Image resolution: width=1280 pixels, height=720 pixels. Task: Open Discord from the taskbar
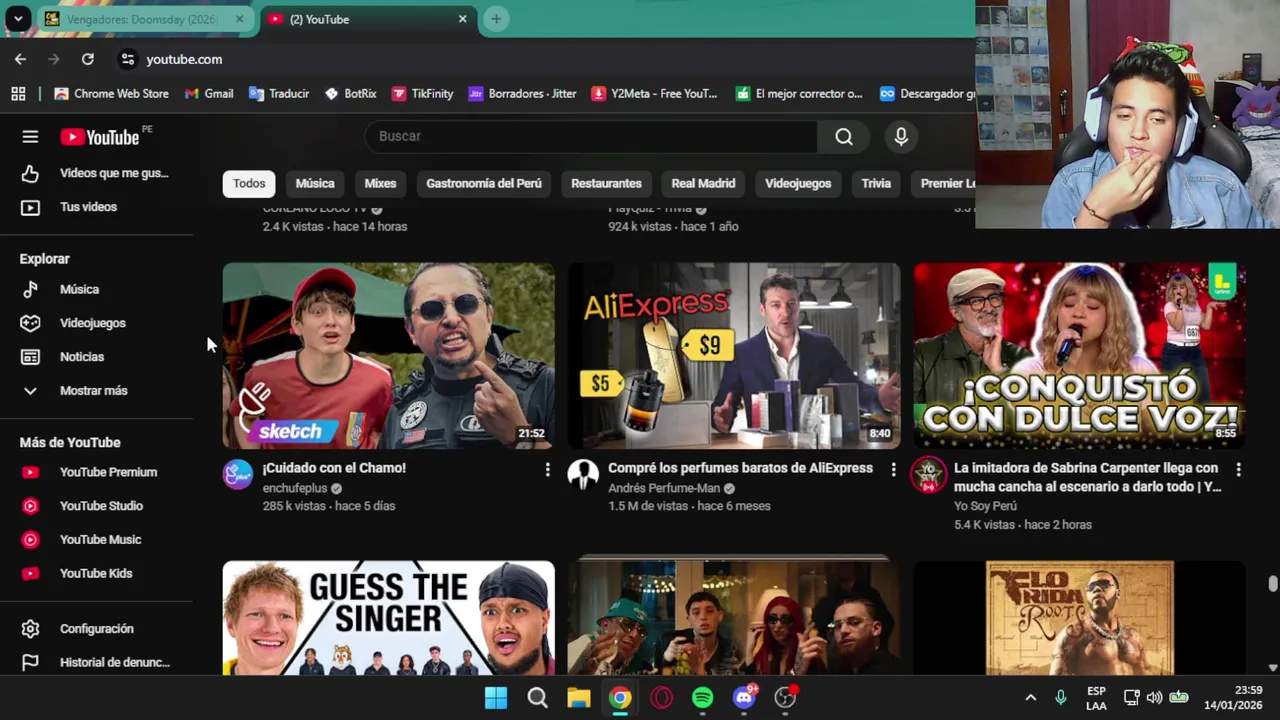[x=744, y=698]
